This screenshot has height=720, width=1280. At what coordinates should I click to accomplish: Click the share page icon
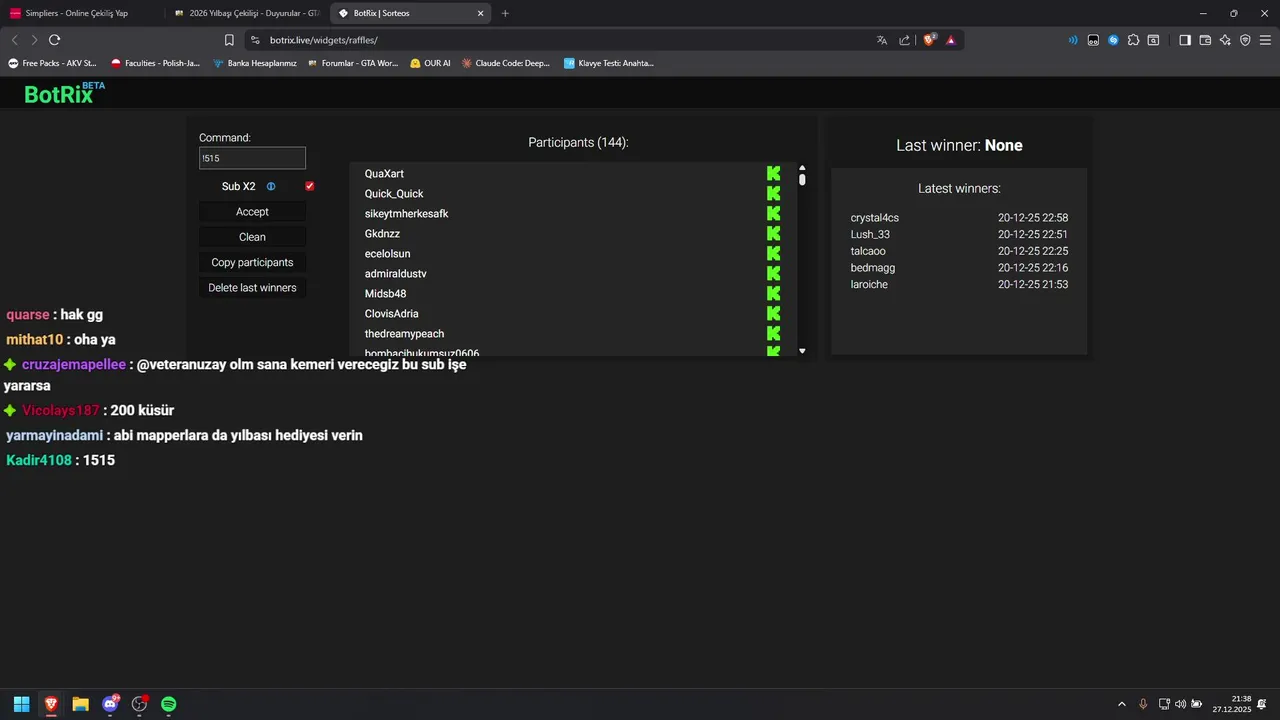pos(905,40)
